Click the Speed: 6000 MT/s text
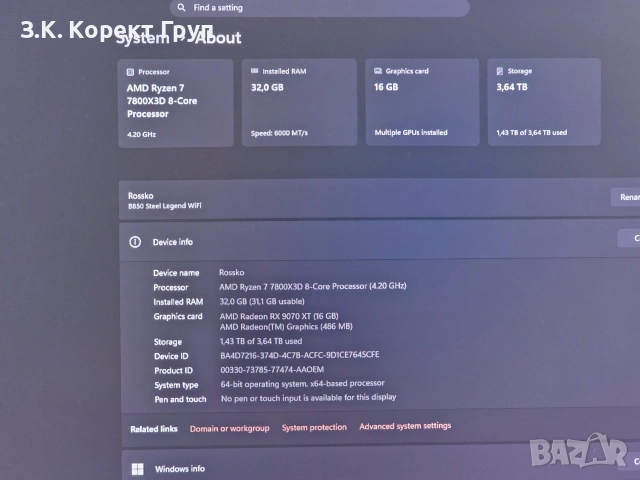This screenshot has width=640, height=480. coord(280,133)
